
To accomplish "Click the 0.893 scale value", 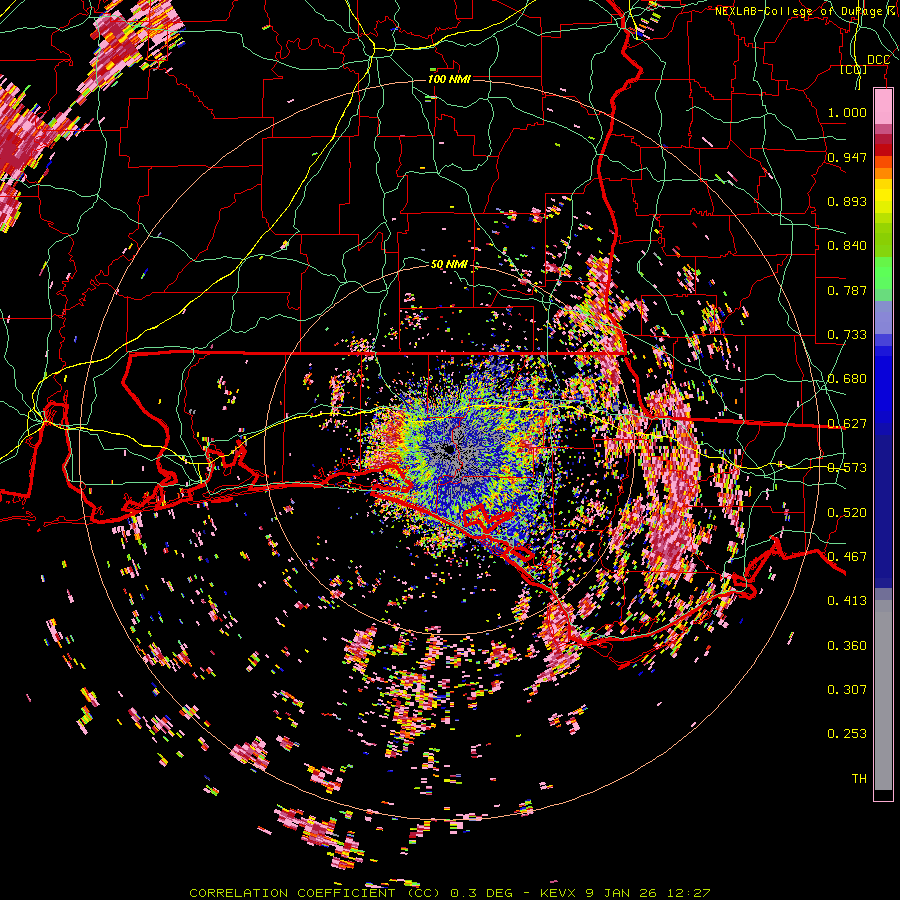I will click(x=847, y=201).
